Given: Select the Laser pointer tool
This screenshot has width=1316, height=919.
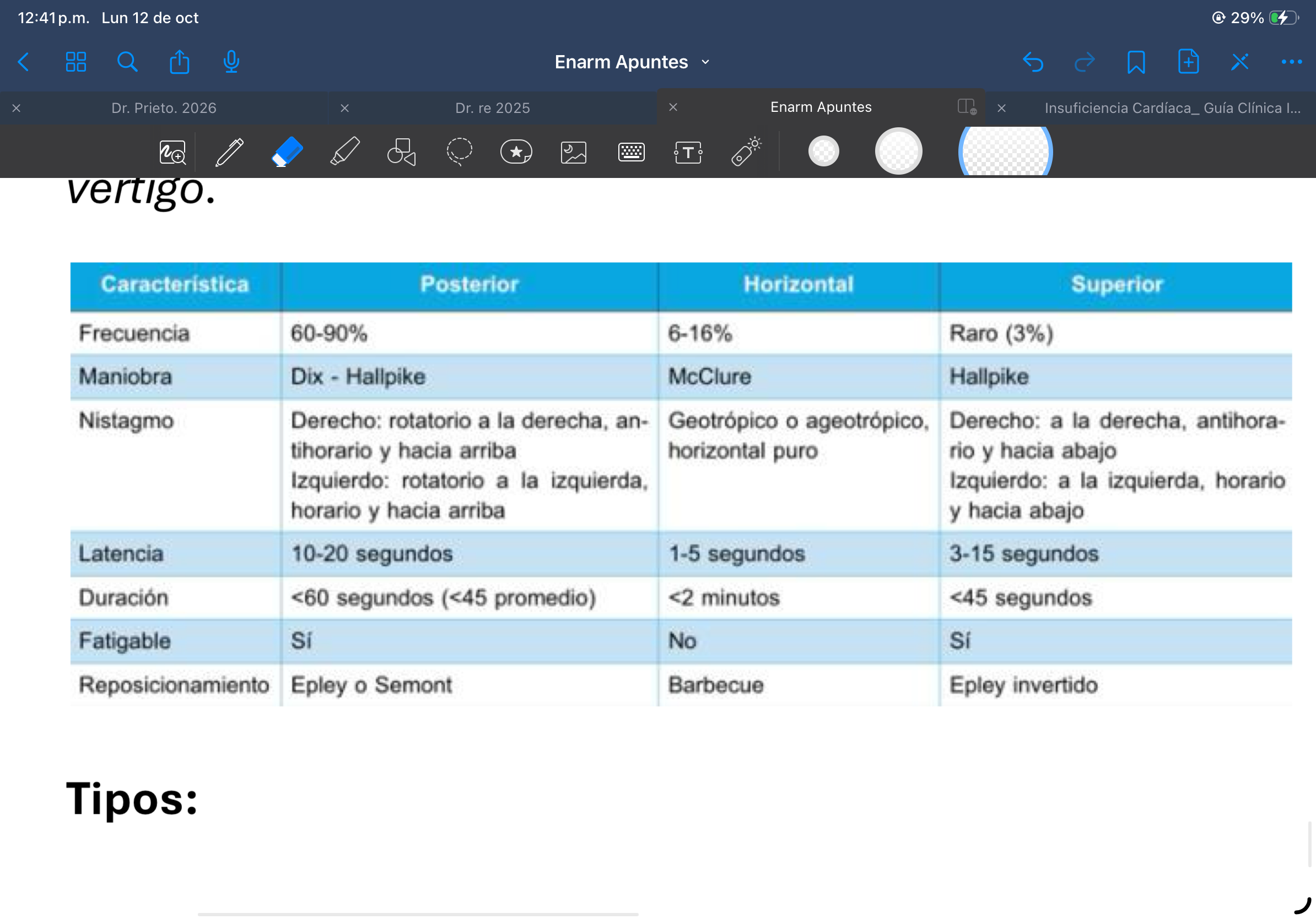Looking at the screenshot, I should tap(746, 152).
